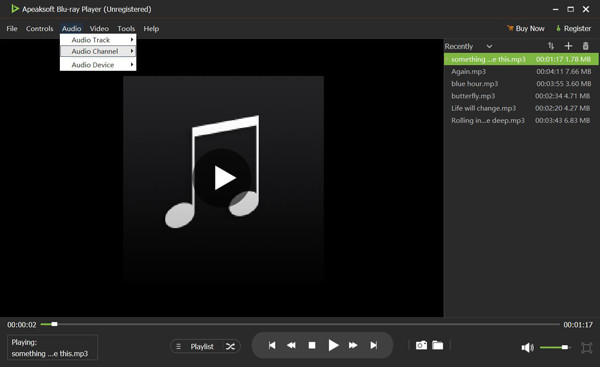Open the File menu

click(x=12, y=29)
